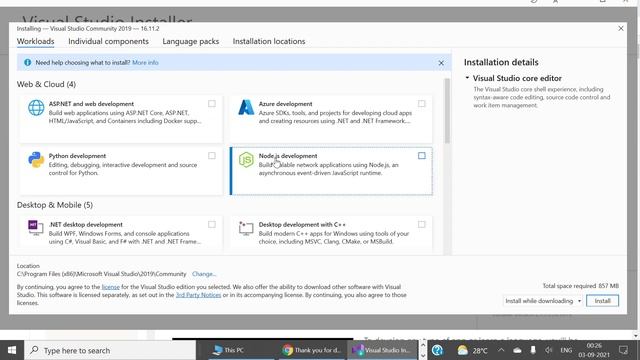The width and height of the screenshot is (640, 360).
Task: Click the Azure development title text
Action: (x=285, y=104)
